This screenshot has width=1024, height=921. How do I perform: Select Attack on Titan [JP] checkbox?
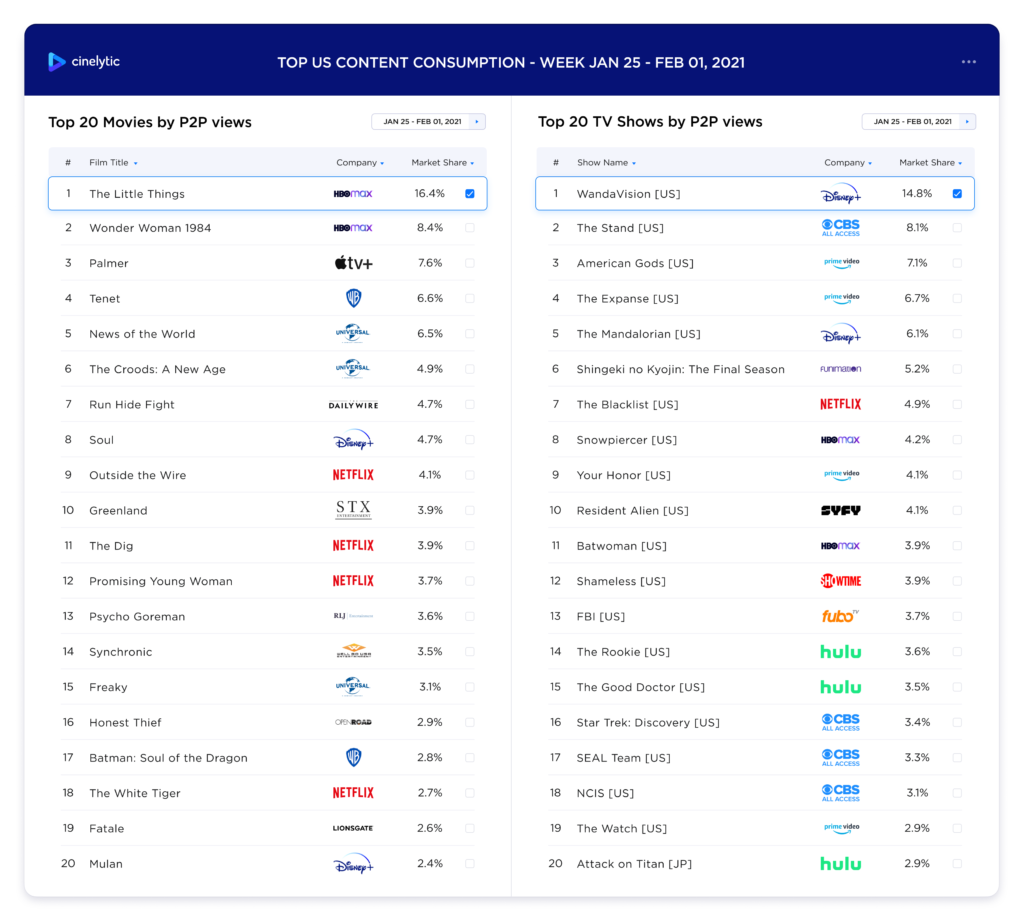[957, 864]
